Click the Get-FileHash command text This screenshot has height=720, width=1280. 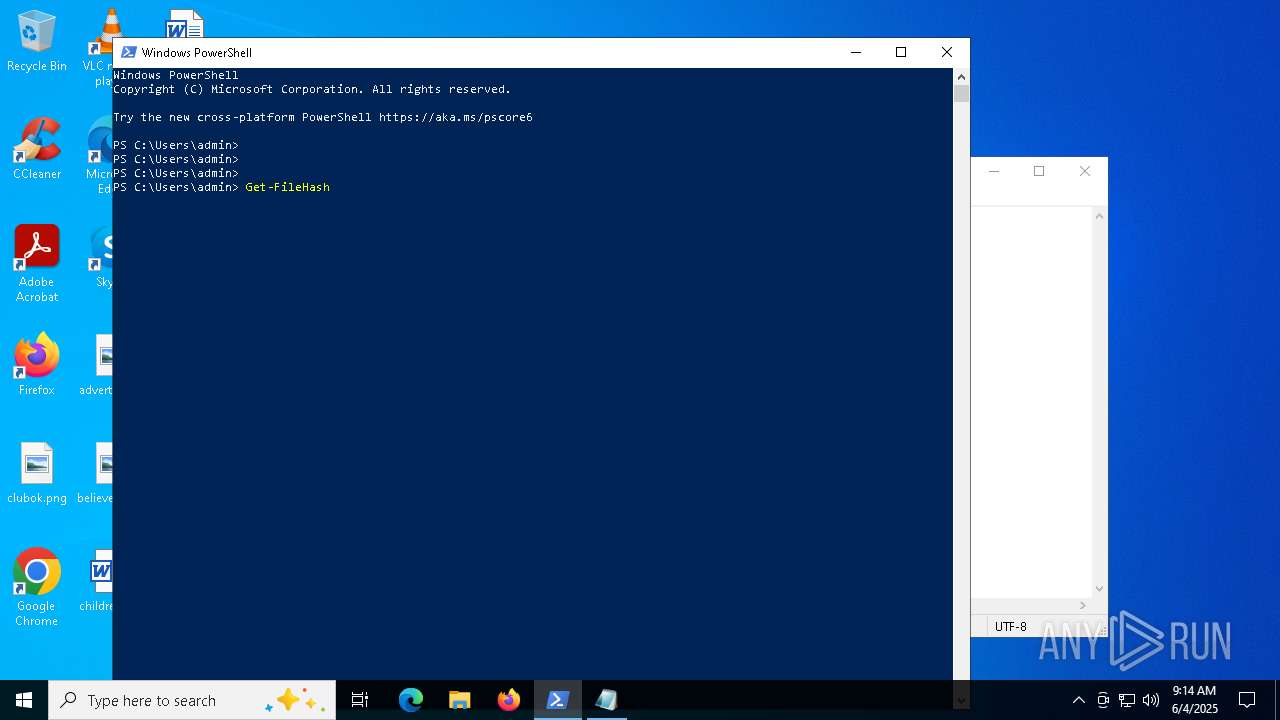coord(287,187)
